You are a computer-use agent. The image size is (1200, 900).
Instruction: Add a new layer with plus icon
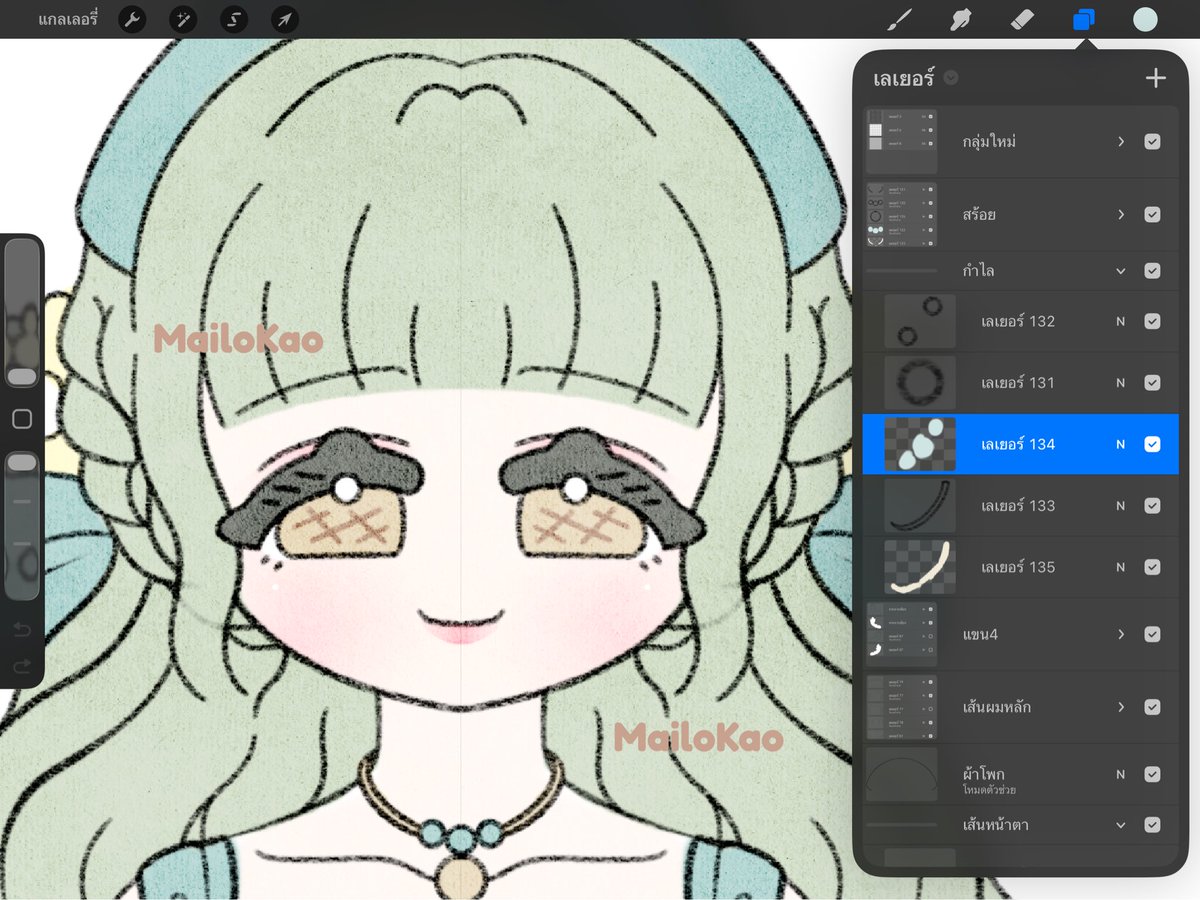click(x=1156, y=78)
